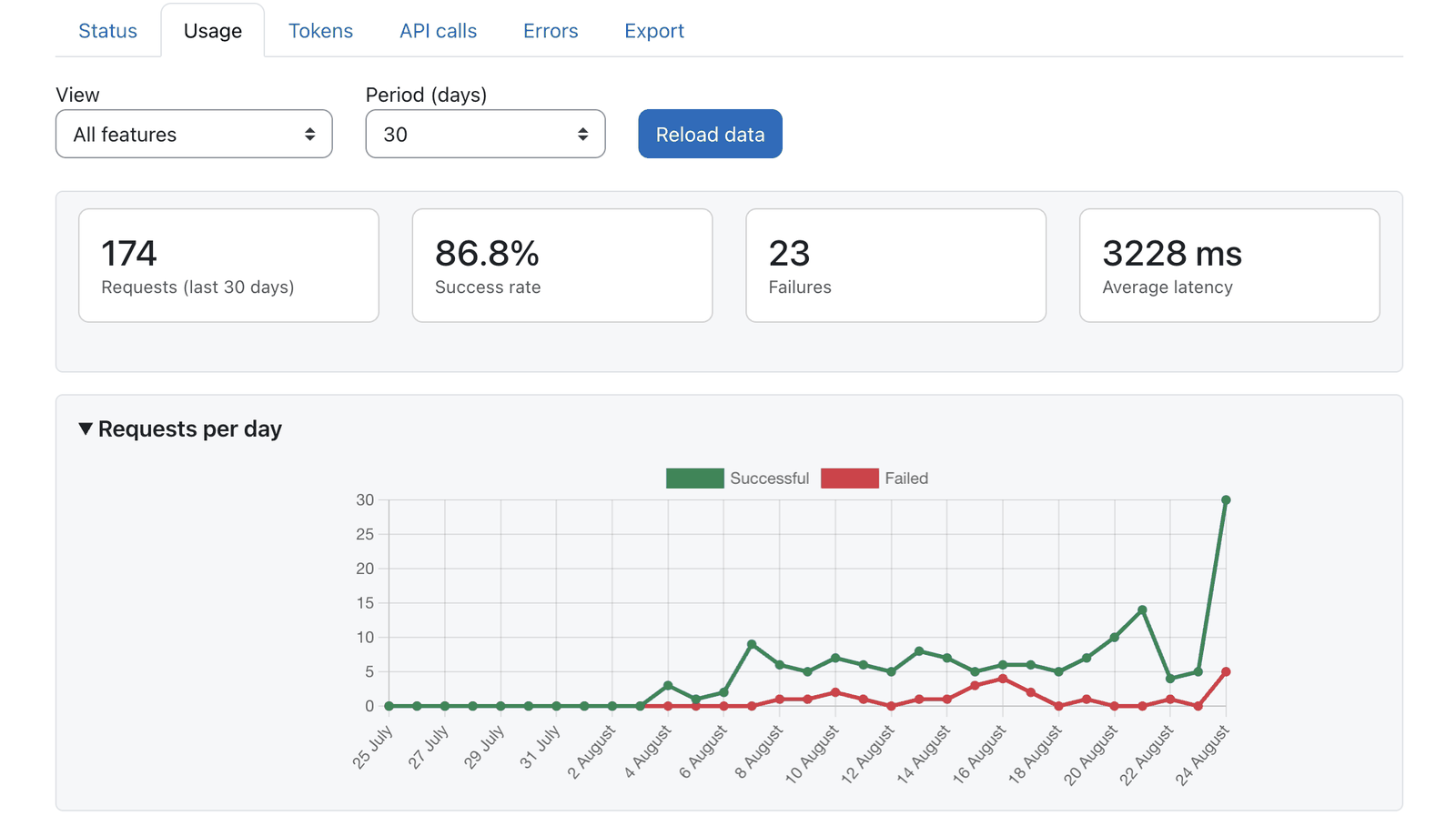1456x826 pixels.
Task: Click the Success rate label
Action: (x=488, y=287)
